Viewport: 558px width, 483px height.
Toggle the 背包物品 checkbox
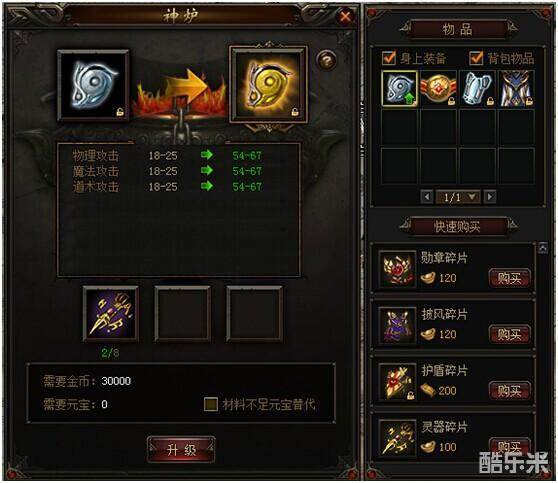(476, 58)
